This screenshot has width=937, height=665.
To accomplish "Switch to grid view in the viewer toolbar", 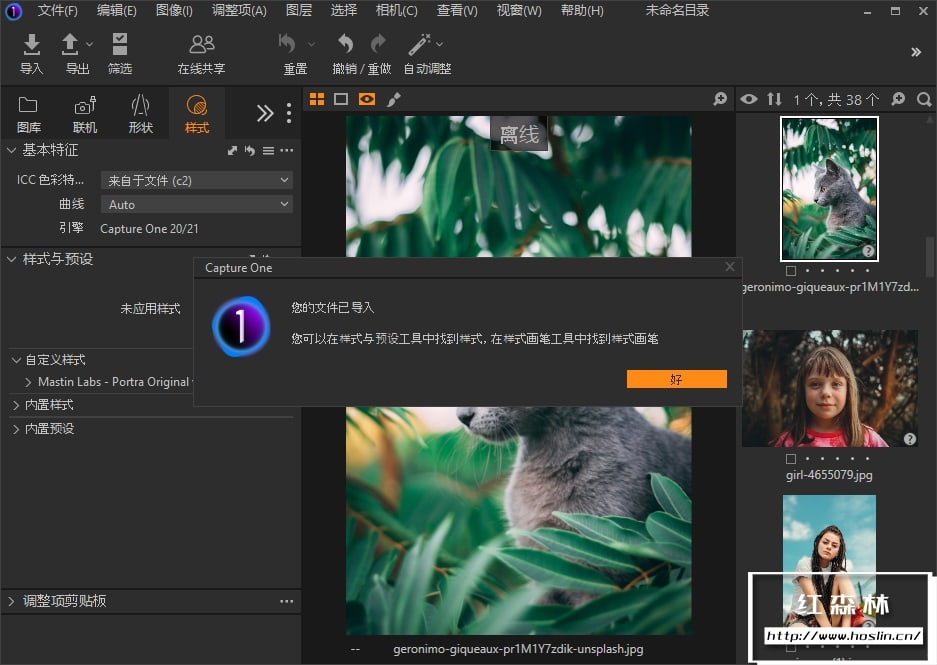I will pos(317,99).
